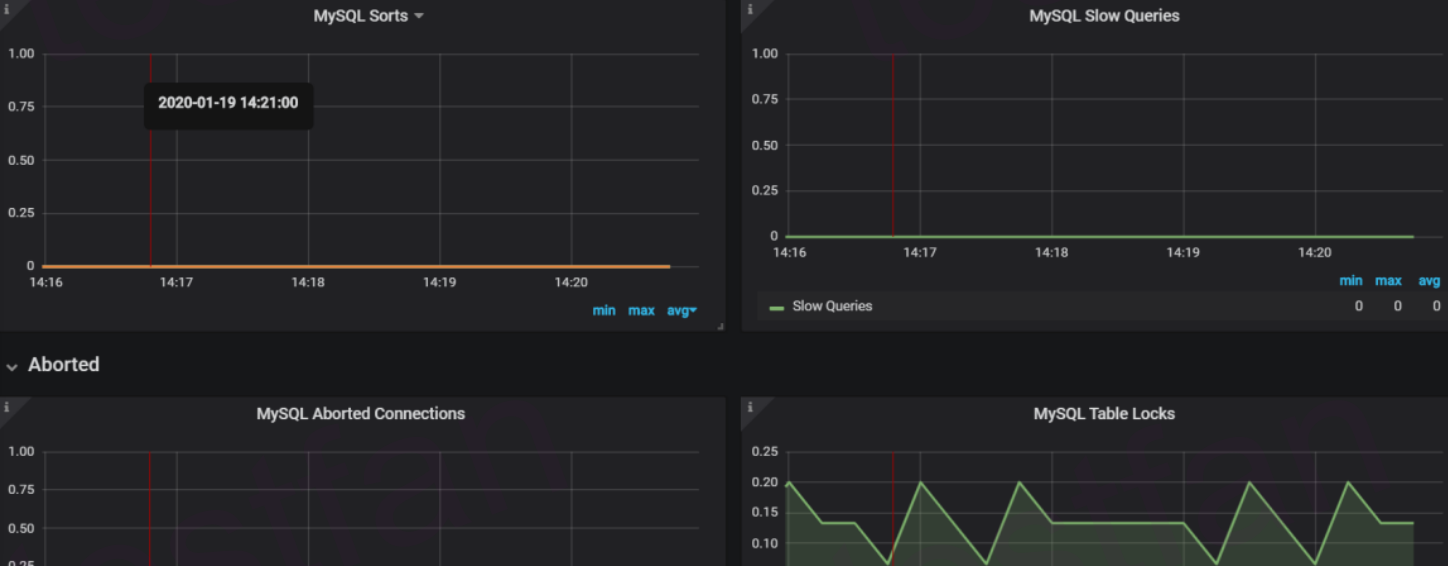The width and height of the screenshot is (1448, 566).
Task: Collapse the Aborted row section
Action: (12, 367)
